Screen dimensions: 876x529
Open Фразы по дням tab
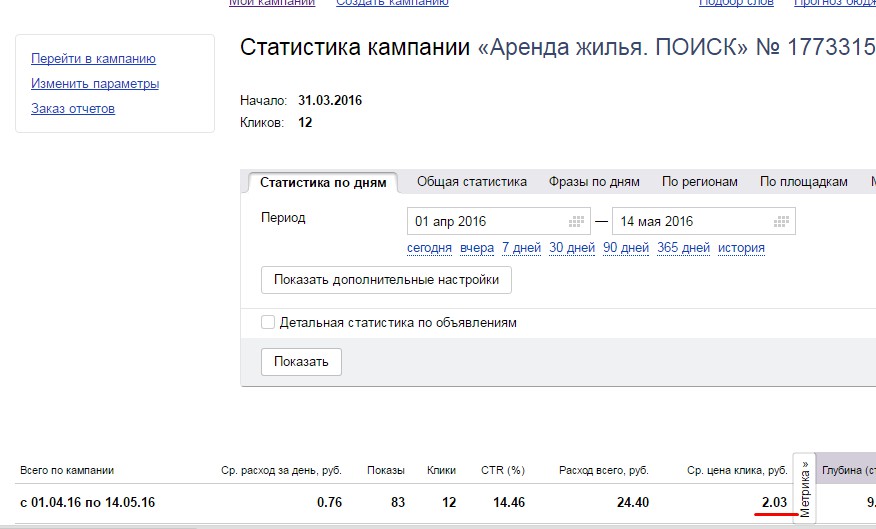point(594,182)
